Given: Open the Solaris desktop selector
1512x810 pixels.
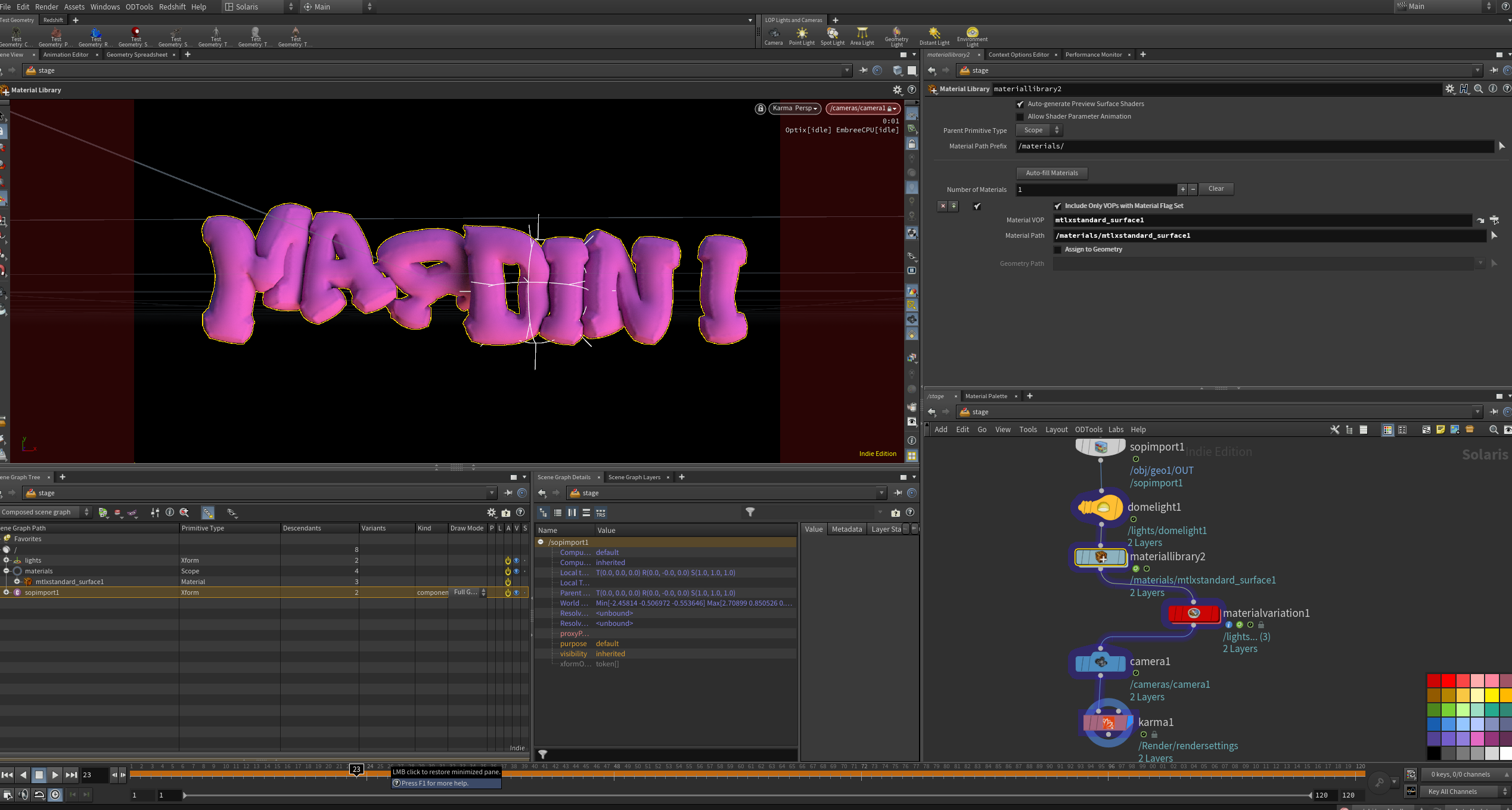Looking at the screenshot, I should pos(260,7).
